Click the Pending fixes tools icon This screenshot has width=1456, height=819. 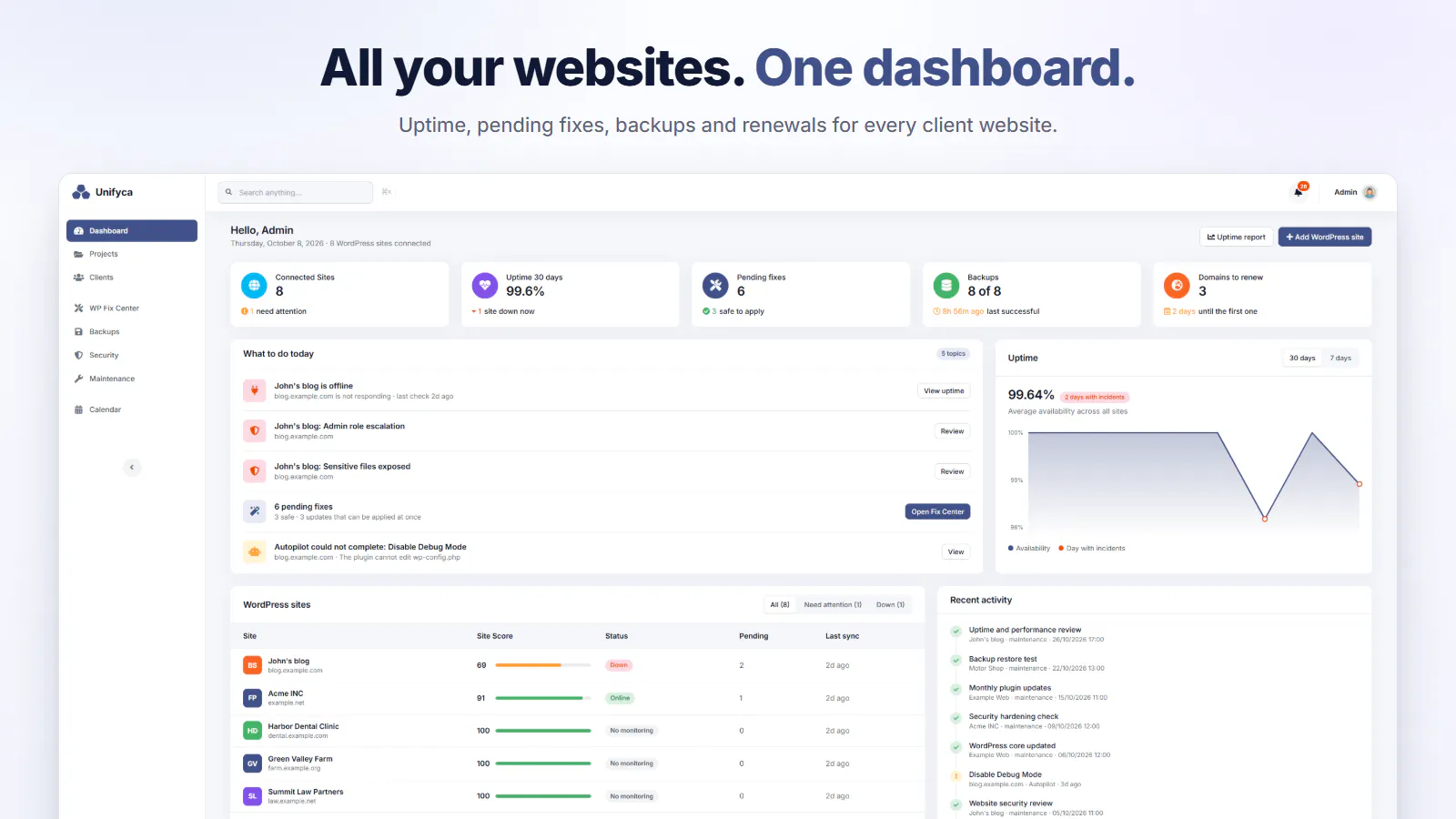(x=715, y=286)
